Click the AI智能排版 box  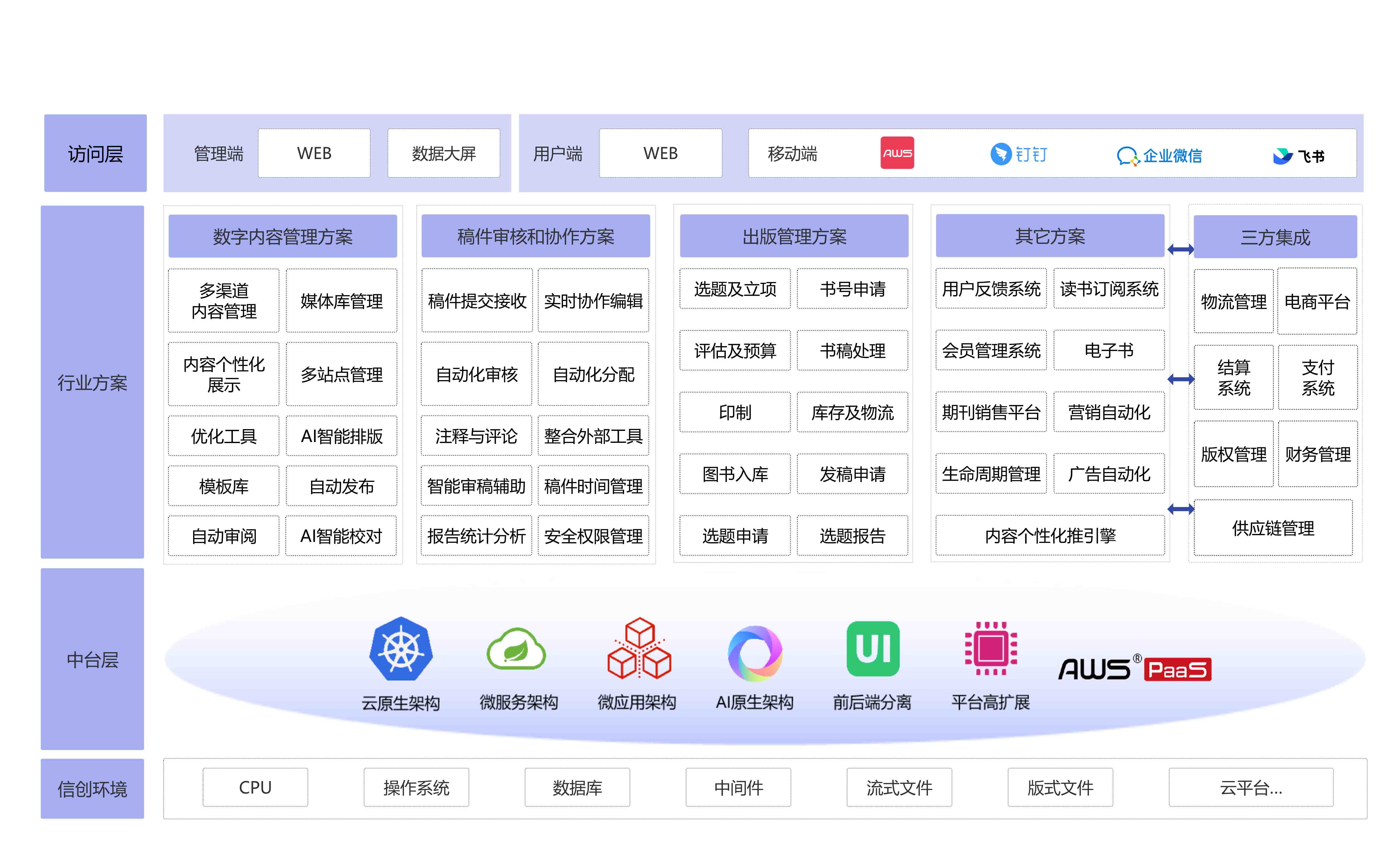coord(341,436)
